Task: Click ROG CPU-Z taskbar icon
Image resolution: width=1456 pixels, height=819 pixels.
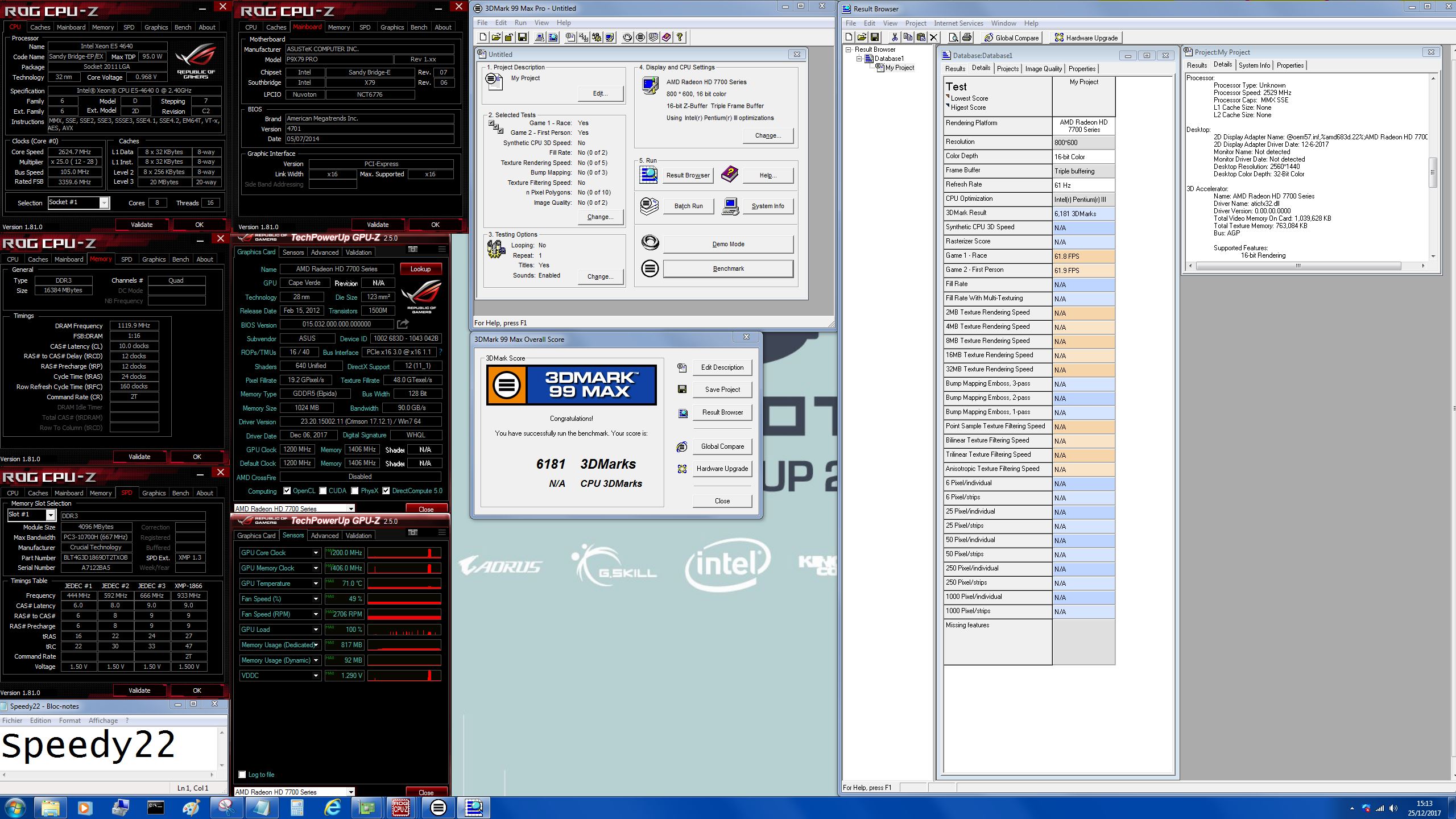Action: (401, 807)
